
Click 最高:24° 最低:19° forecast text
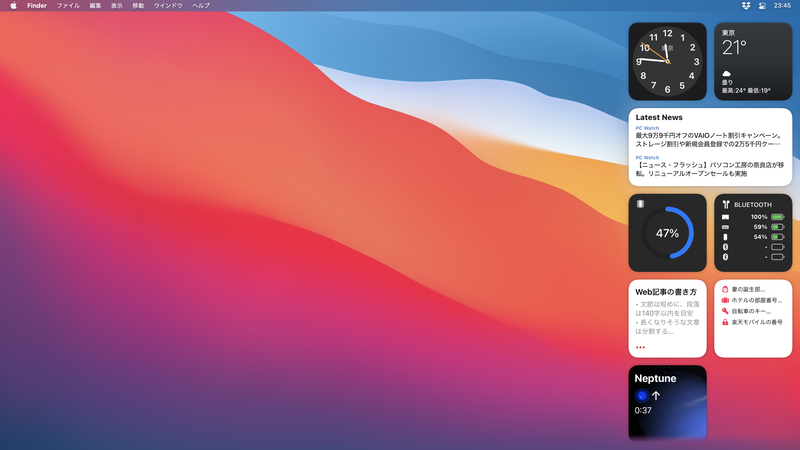click(746, 91)
